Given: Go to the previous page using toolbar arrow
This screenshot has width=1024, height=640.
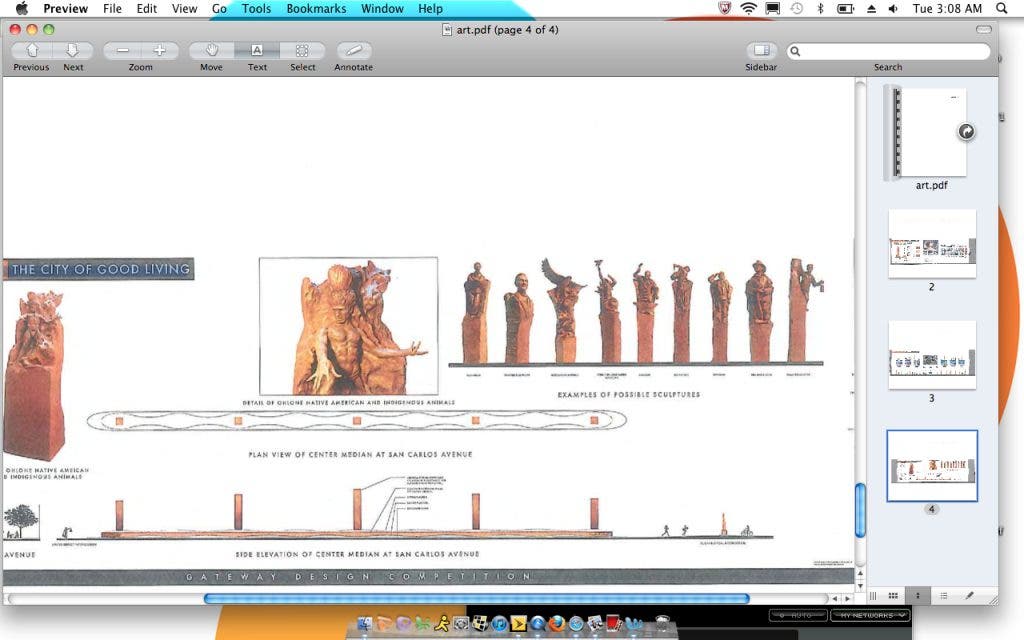Looking at the screenshot, I should pos(32,51).
